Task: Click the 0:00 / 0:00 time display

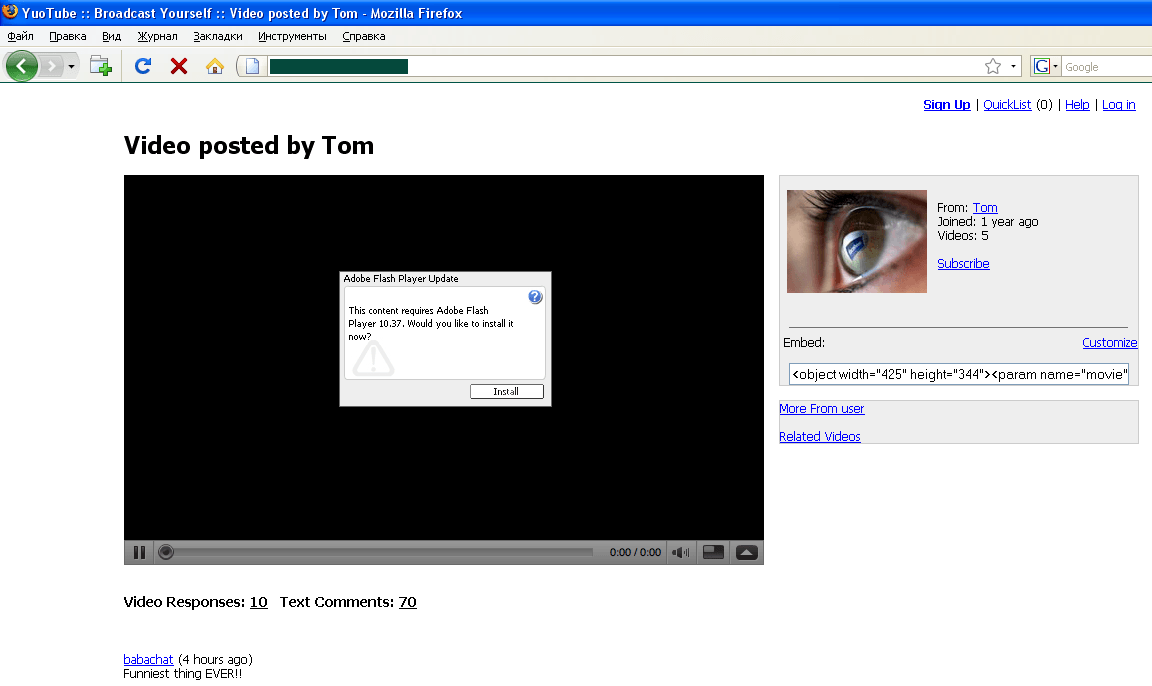Action: click(635, 552)
